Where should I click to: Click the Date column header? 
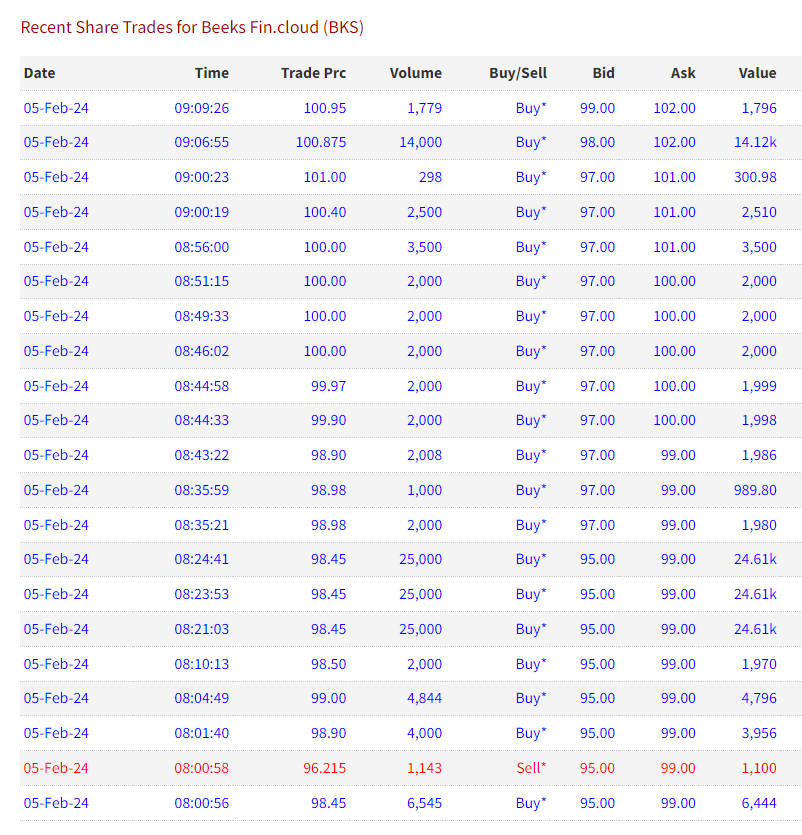(39, 73)
